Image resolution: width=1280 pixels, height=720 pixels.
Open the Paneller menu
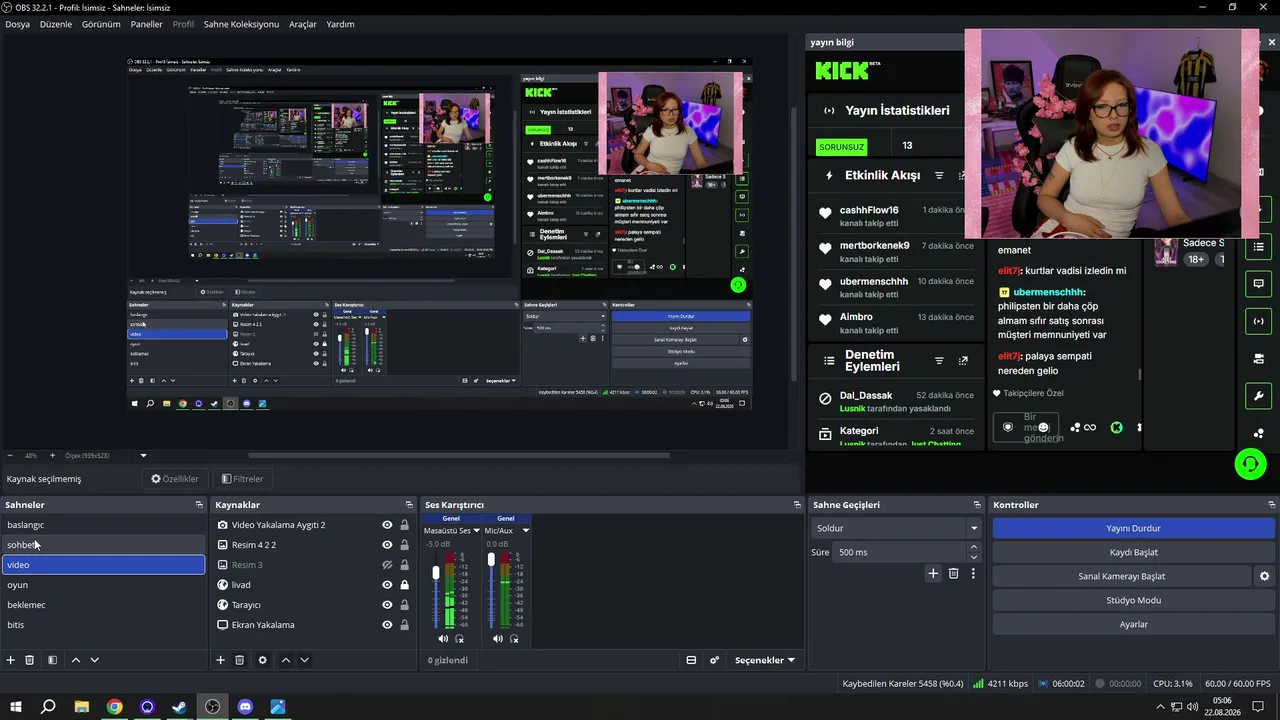pyautogui.click(x=147, y=24)
